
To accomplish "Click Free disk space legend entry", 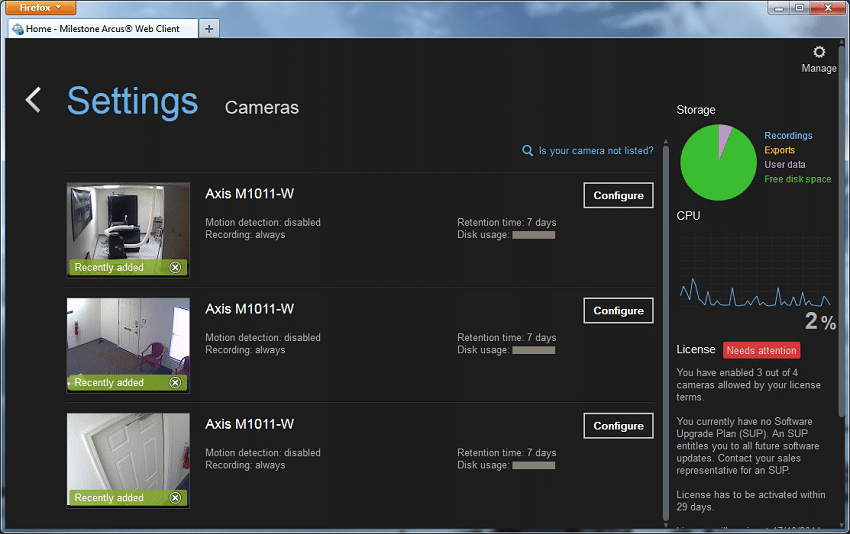I will [x=797, y=179].
